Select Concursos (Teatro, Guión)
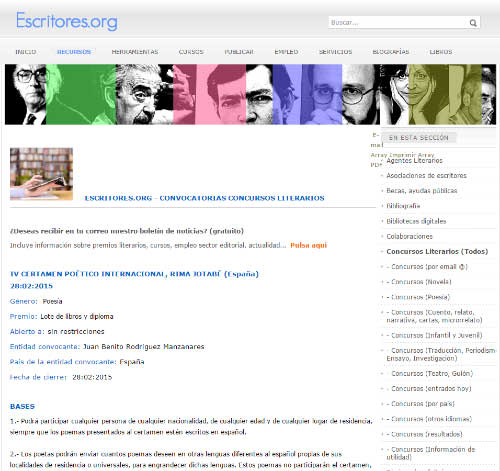 click(430, 373)
